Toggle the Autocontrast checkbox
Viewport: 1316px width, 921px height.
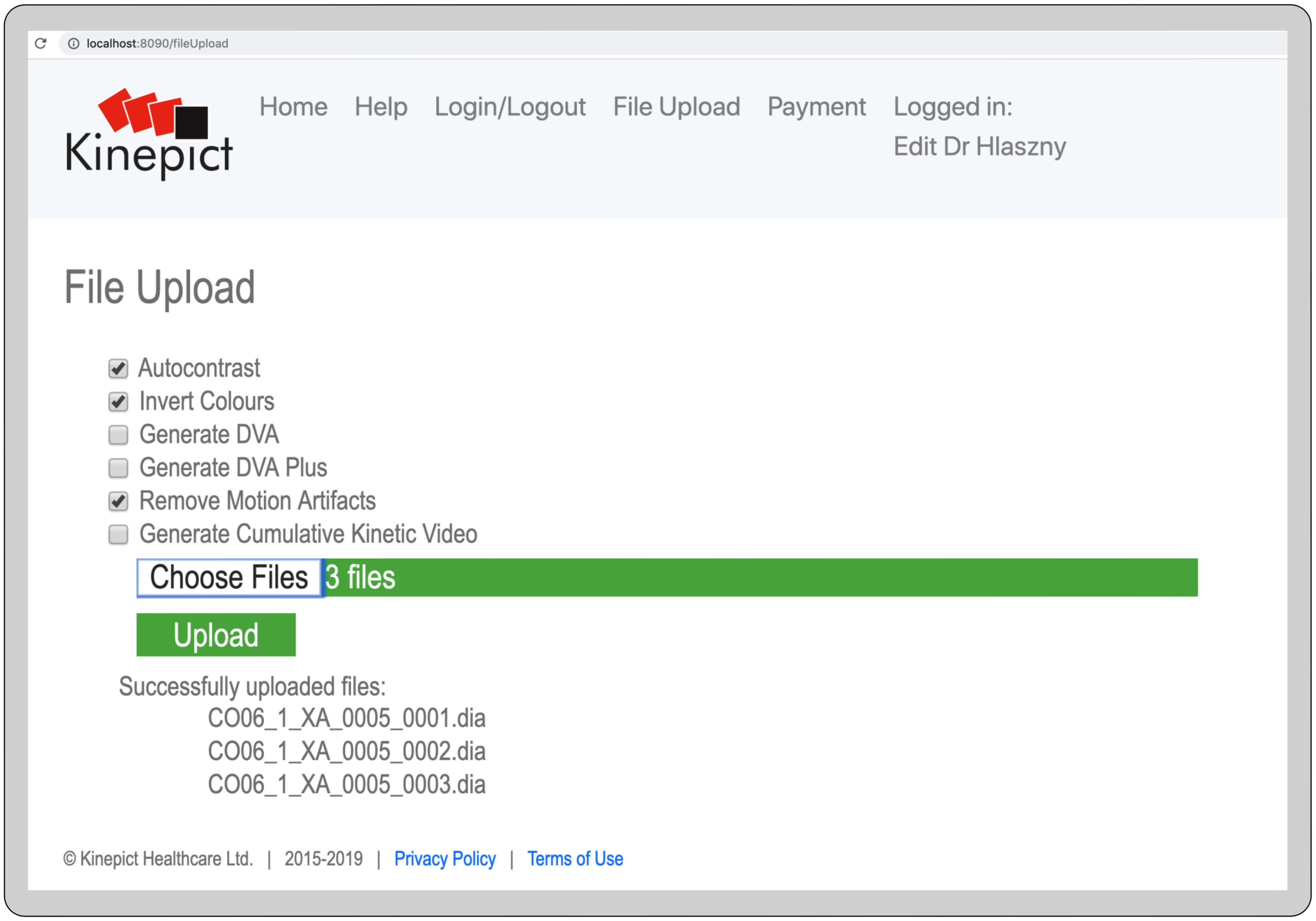pos(118,369)
